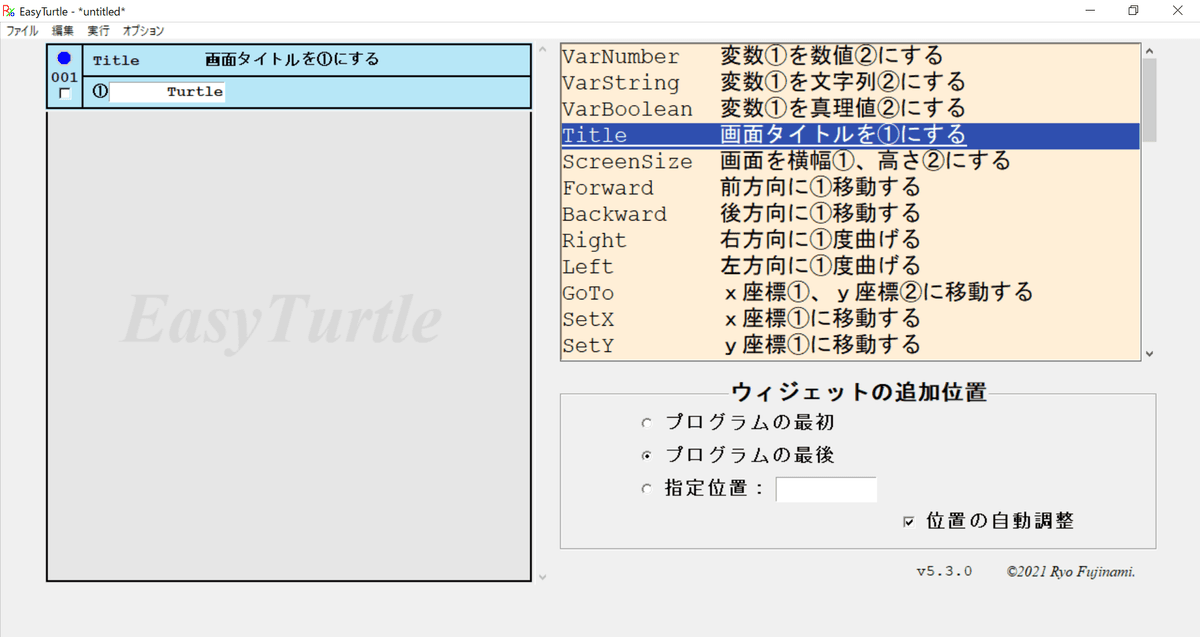This screenshot has width=1200, height=637.
Task: Choose the プログラムの最初 radio button
Action: pyautogui.click(x=646, y=424)
